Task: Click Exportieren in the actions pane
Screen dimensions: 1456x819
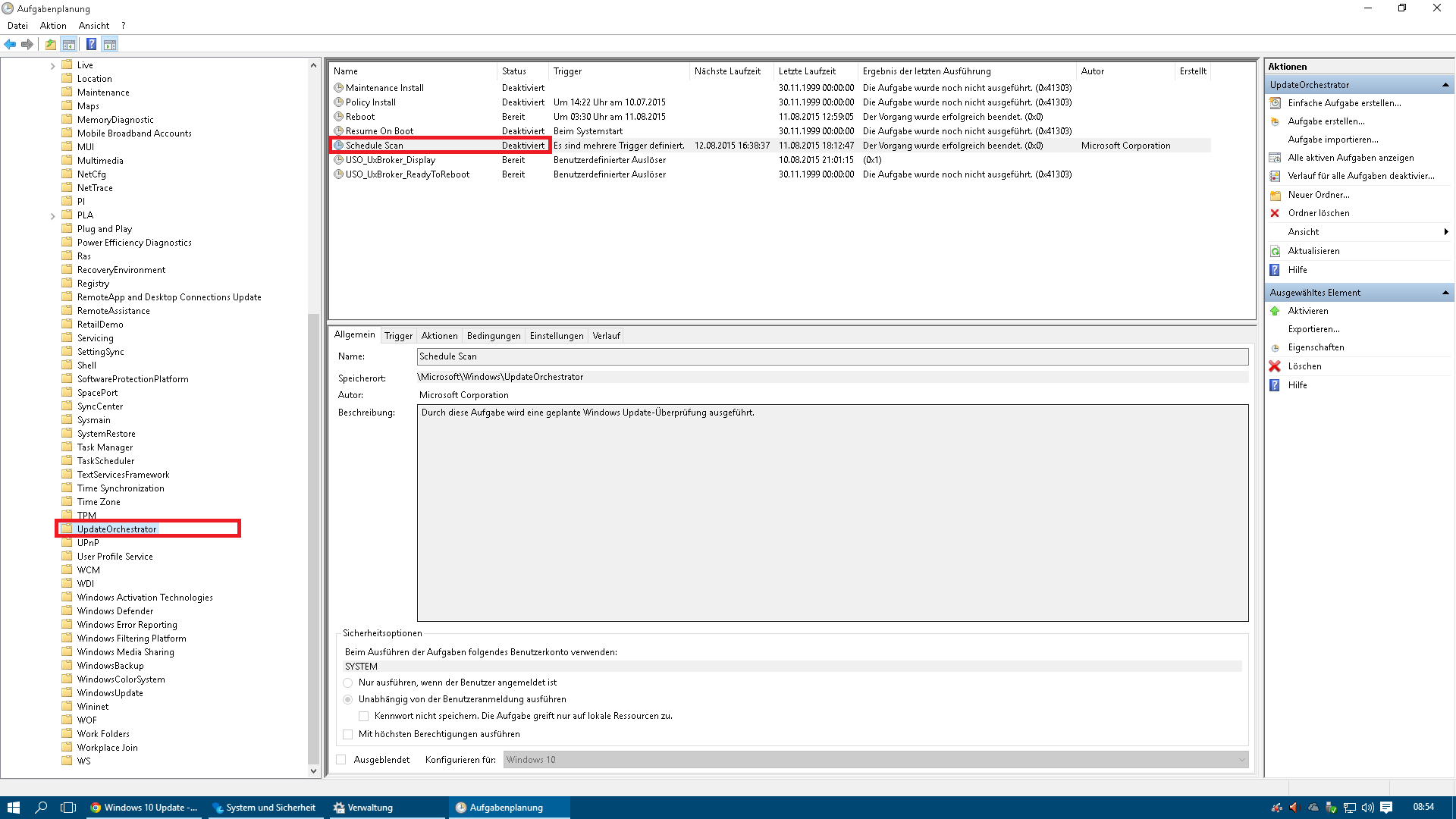Action: (x=1313, y=329)
